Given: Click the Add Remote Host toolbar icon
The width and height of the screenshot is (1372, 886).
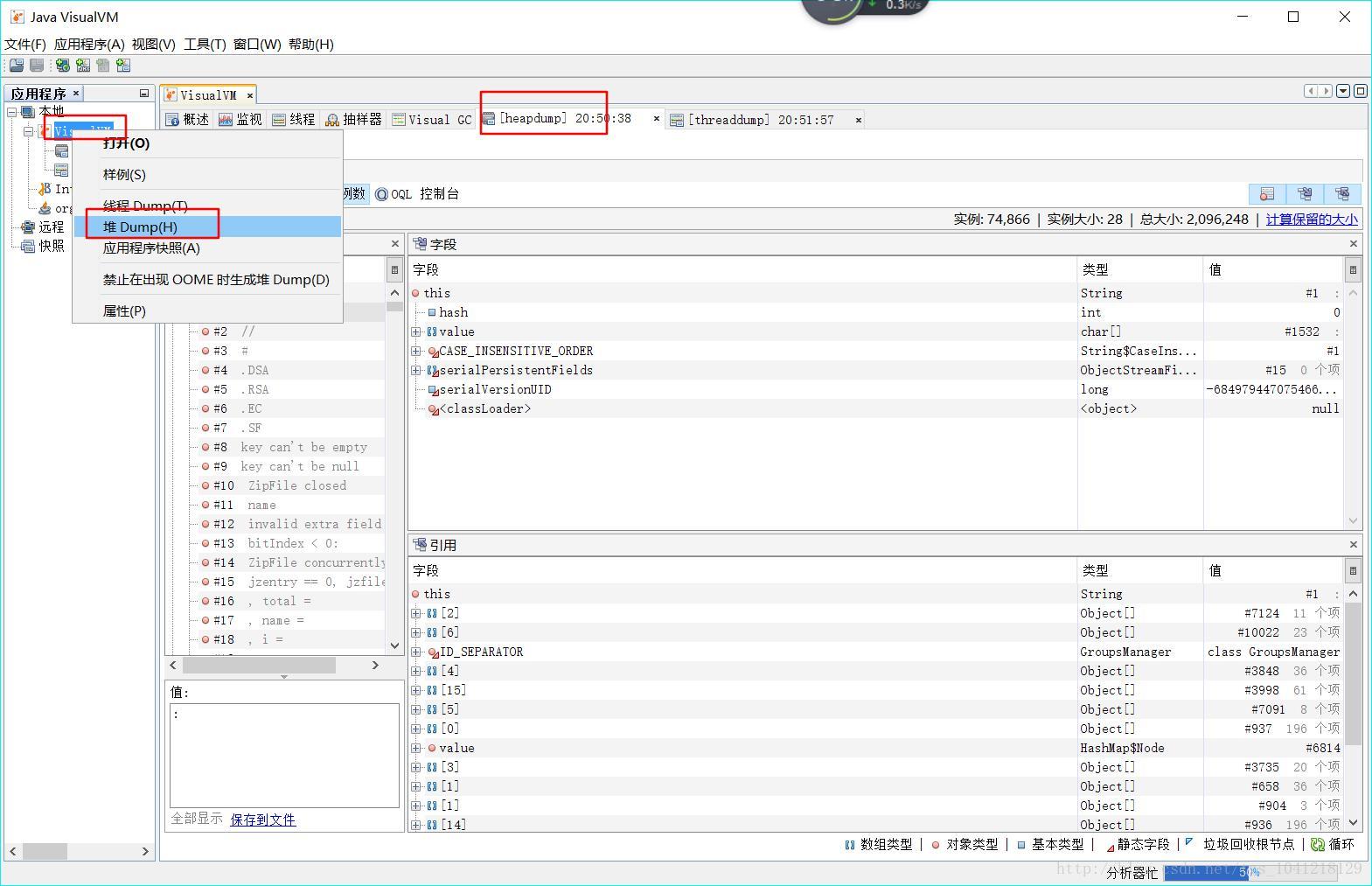Looking at the screenshot, I should click(x=63, y=66).
